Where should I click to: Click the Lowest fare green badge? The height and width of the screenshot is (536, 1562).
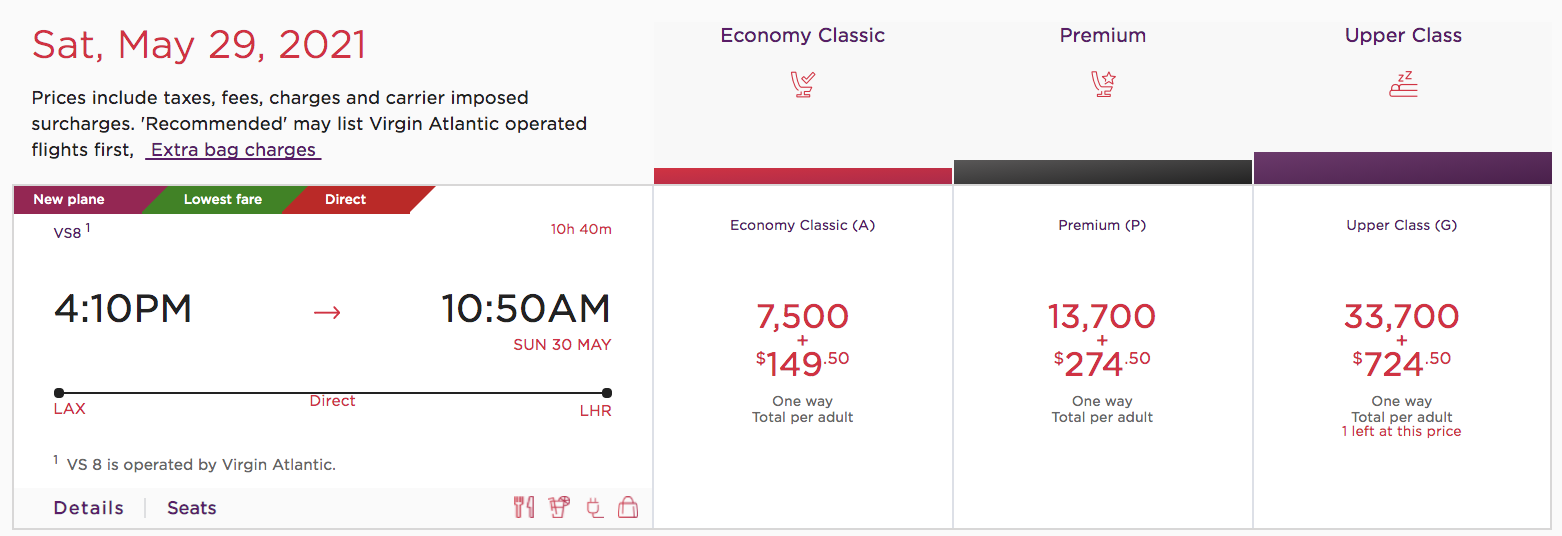tap(223, 199)
